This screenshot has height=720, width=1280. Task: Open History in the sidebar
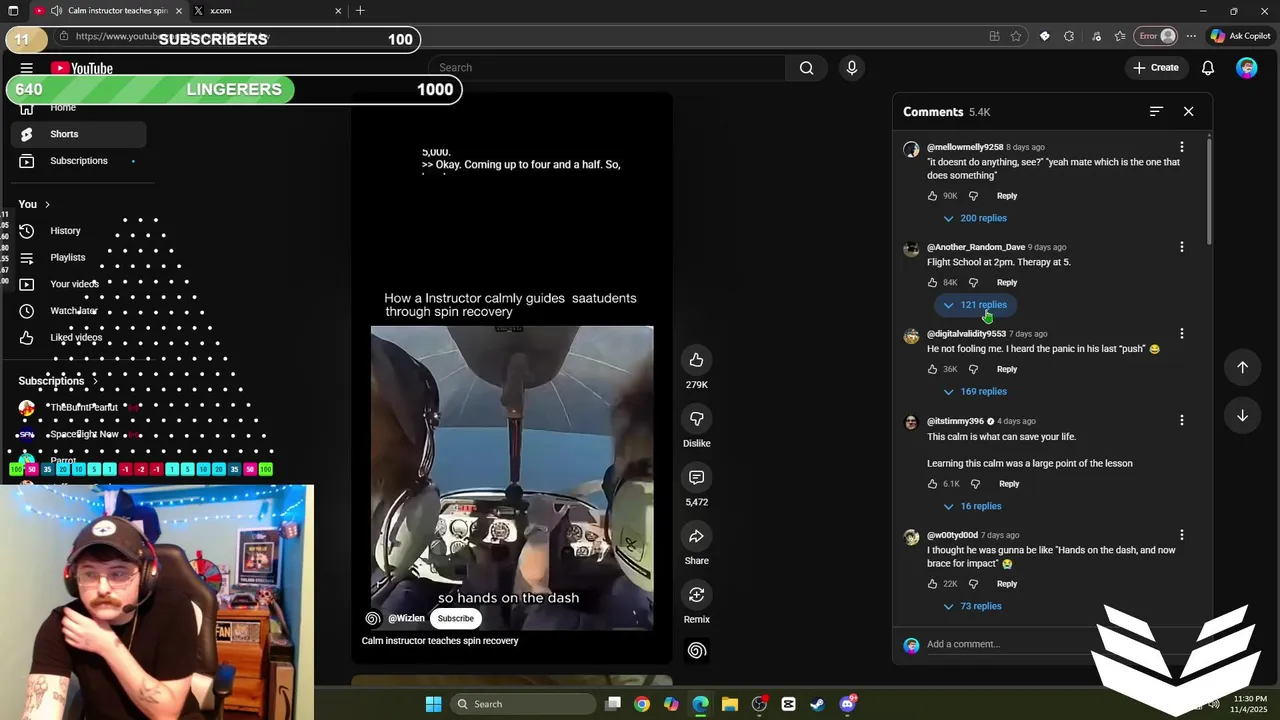(x=79, y=231)
